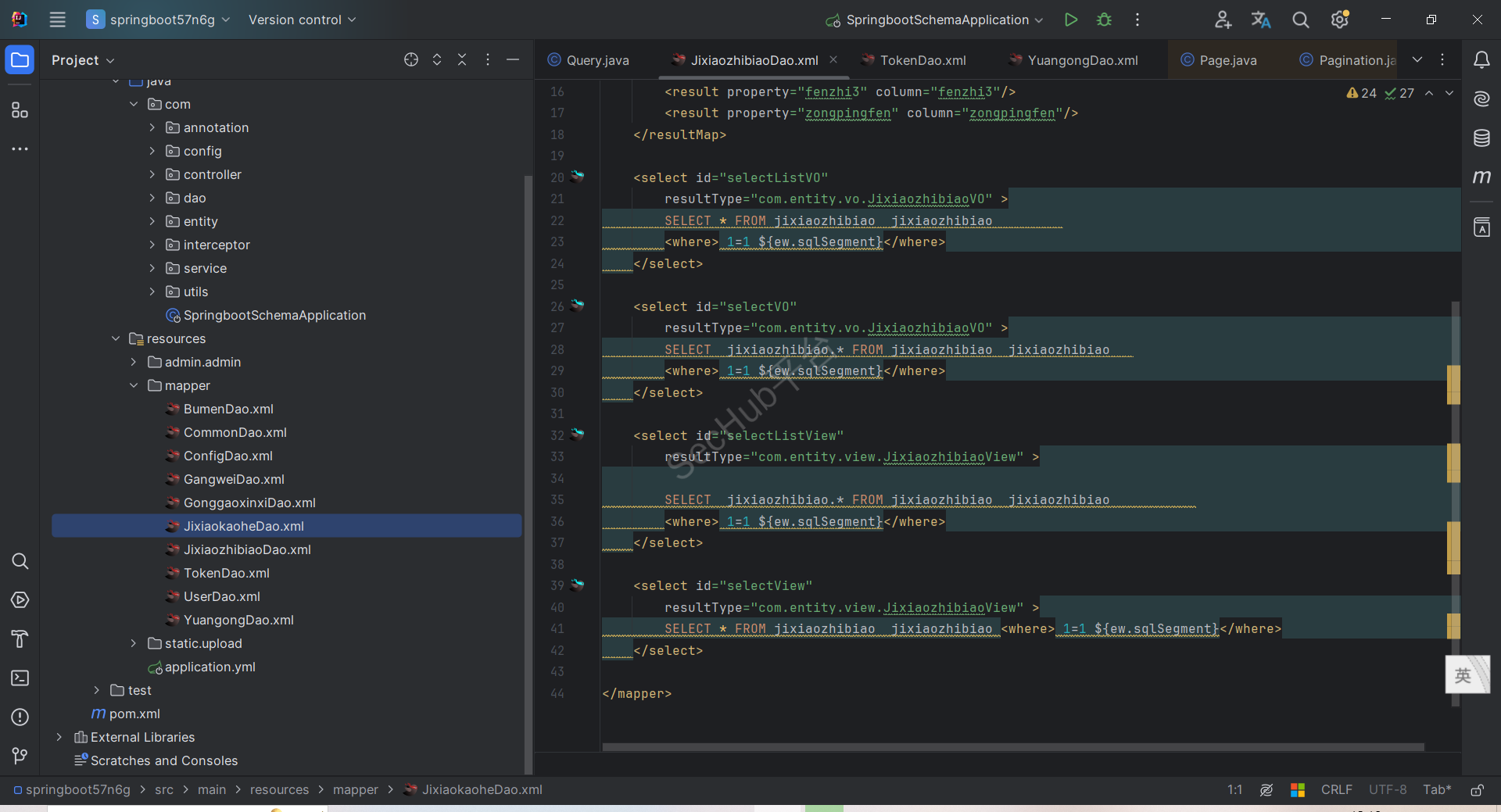Open the Maven tool window
The image size is (1501, 812).
pos(1481,177)
